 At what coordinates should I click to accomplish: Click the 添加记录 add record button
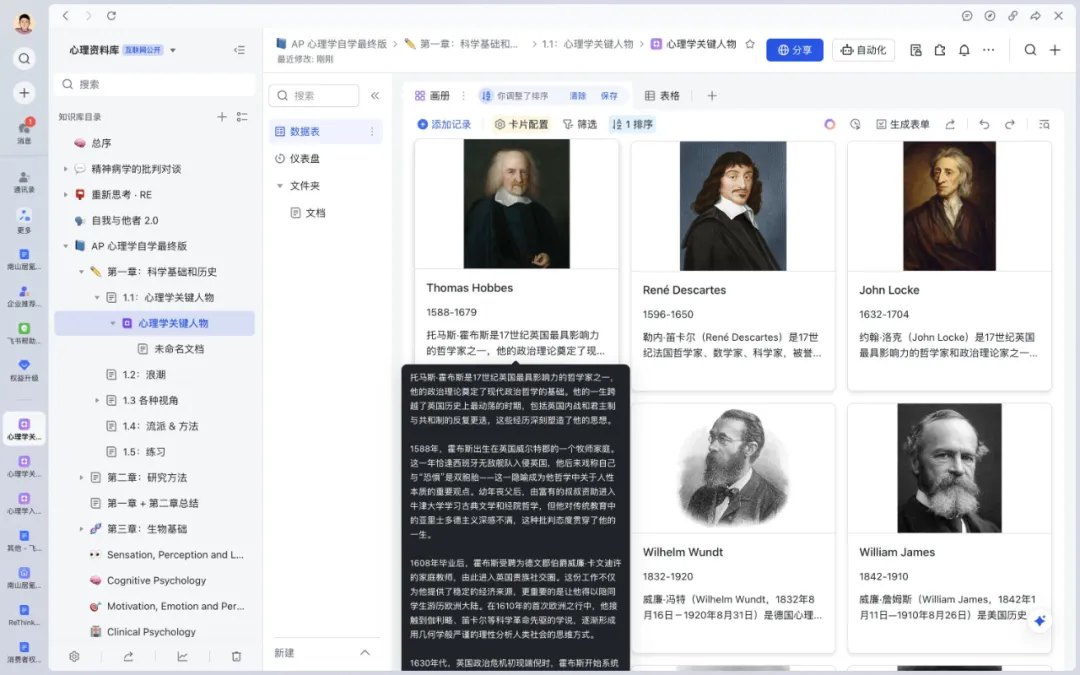click(x=446, y=123)
